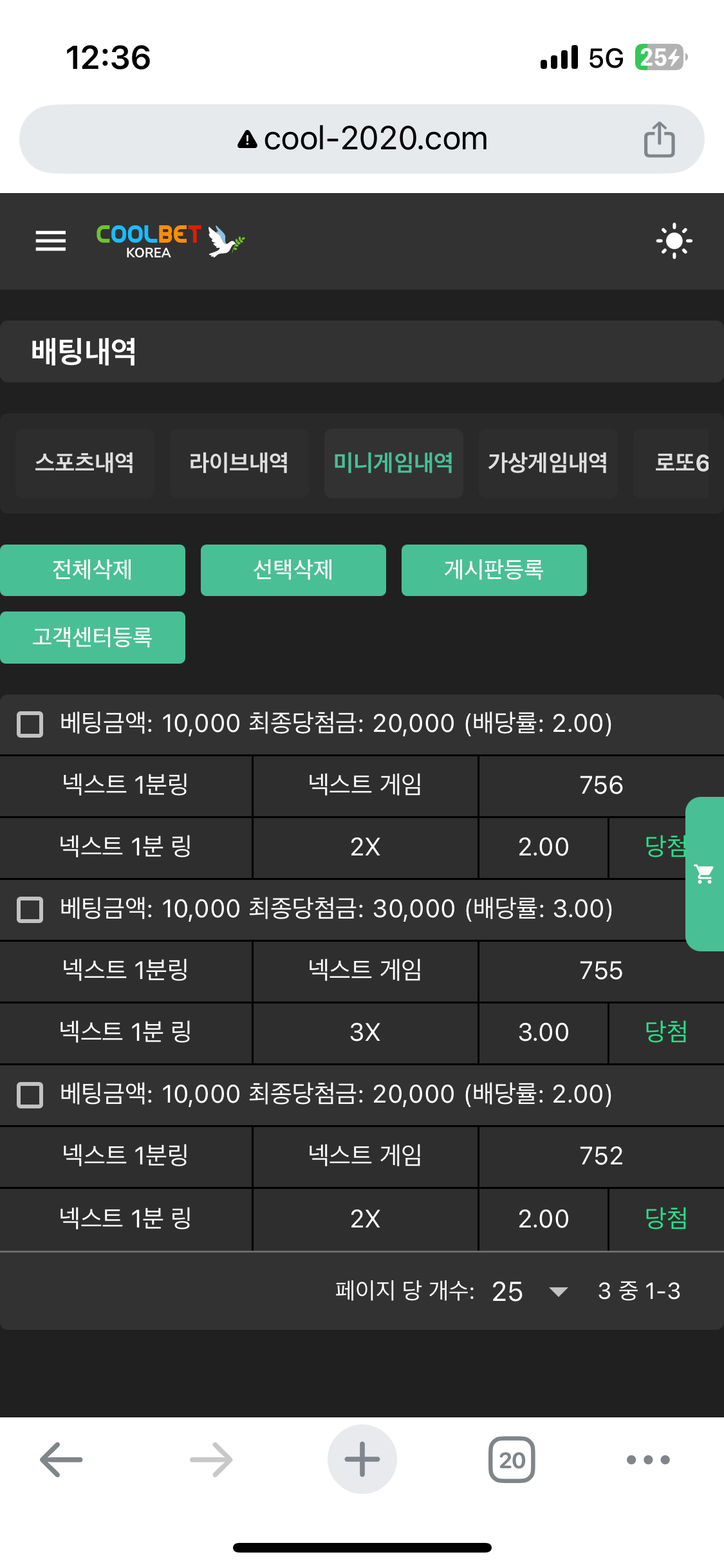This screenshot has width=724, height=1568.
Task: Select the checkbox for the 30,000 payout bet
Action: pyautogui.click(x=30, y=910)
